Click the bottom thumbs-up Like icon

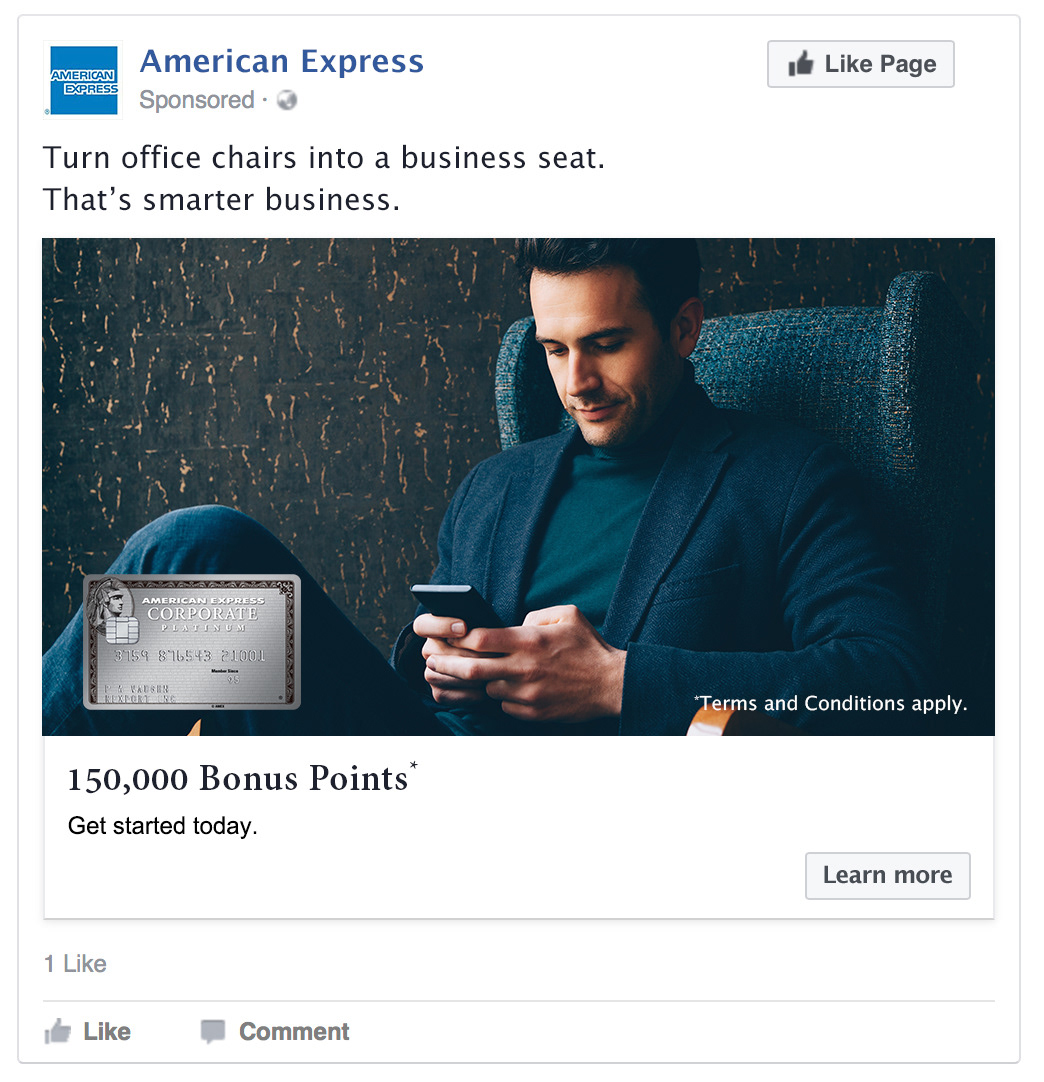[58, 1032]
